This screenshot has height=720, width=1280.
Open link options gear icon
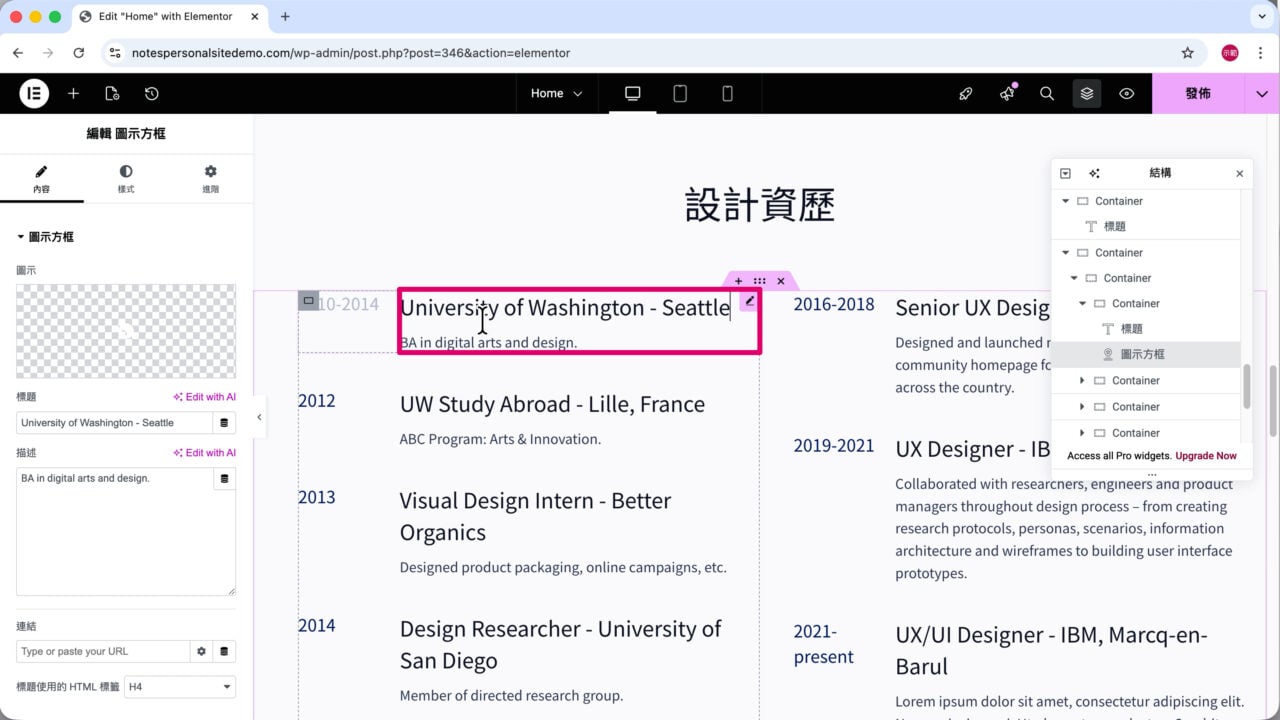tap(201, 651)
